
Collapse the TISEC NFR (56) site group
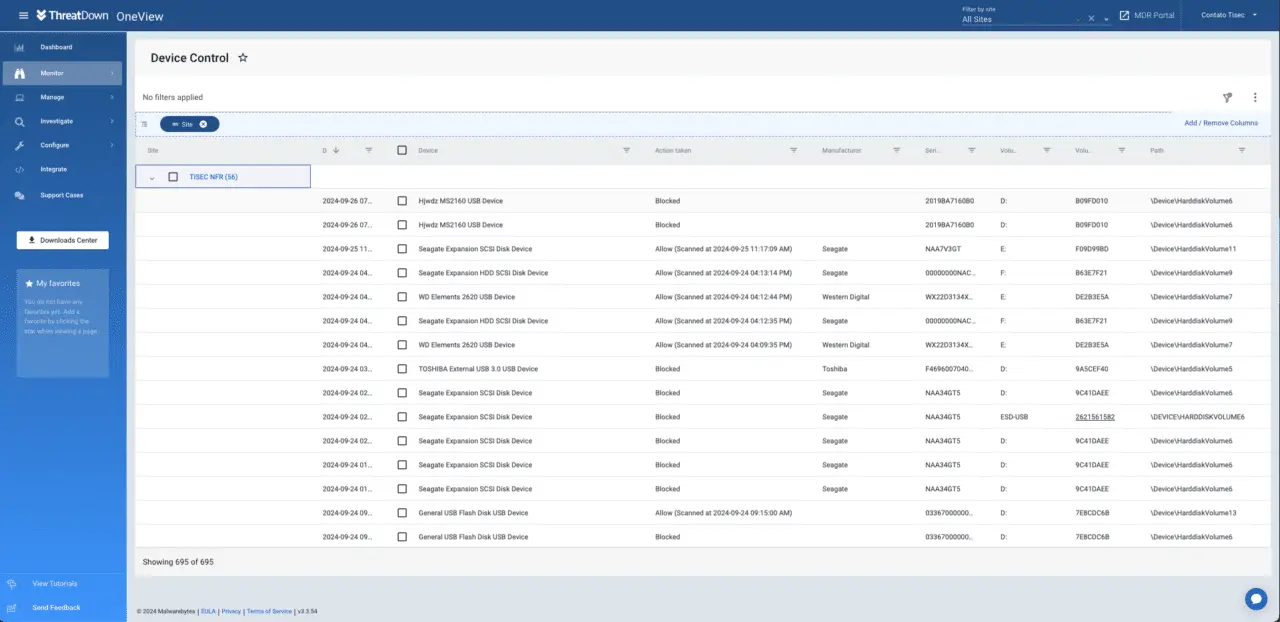[152, 176]
